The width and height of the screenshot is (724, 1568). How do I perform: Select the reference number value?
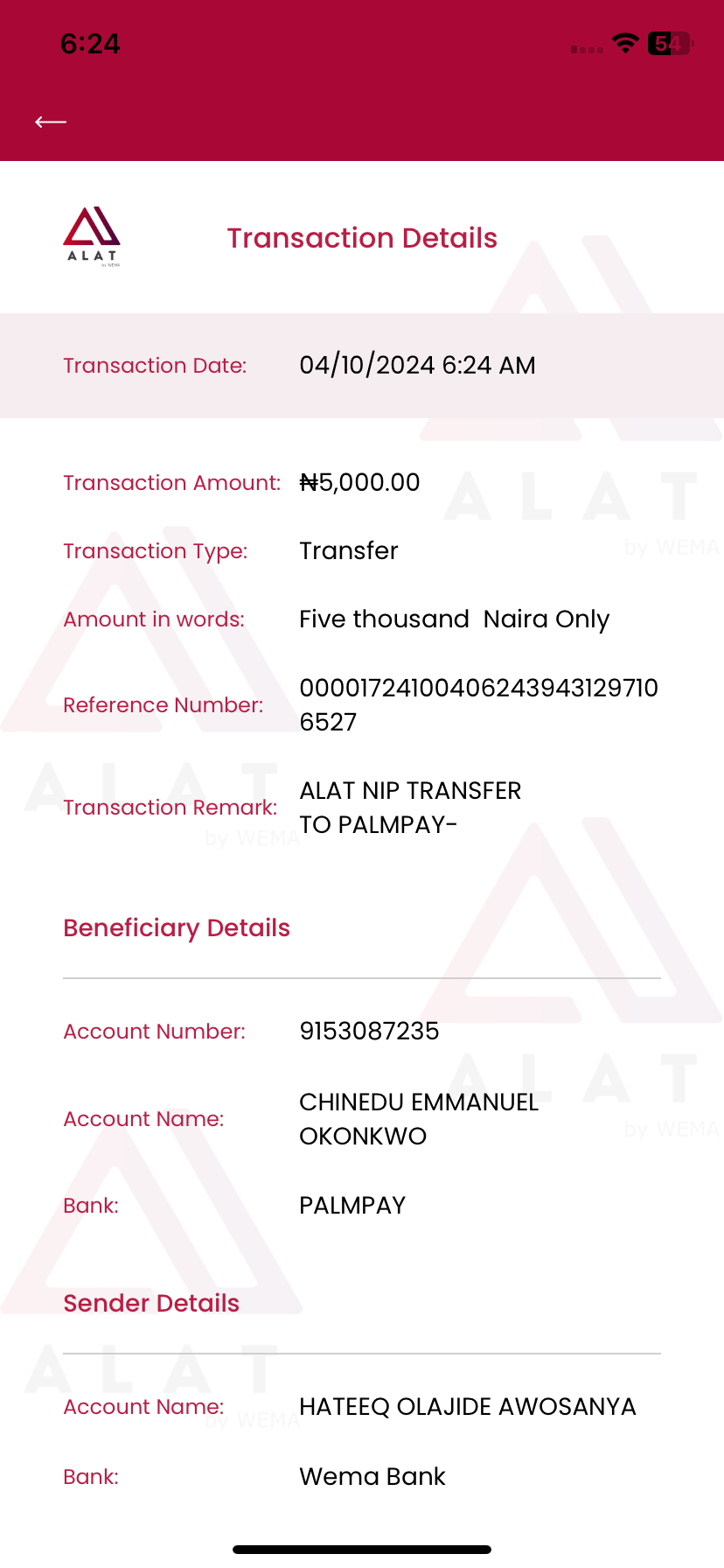(477, 704)
